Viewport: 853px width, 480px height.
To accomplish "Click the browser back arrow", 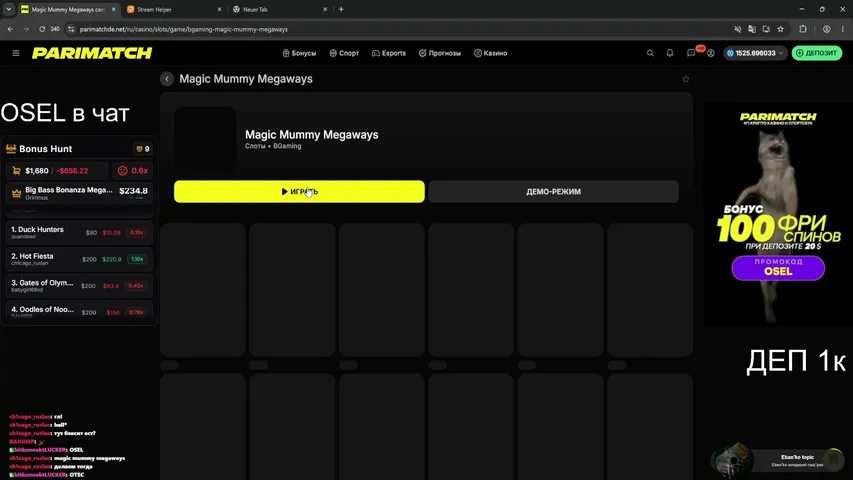I will coord(10,29).
